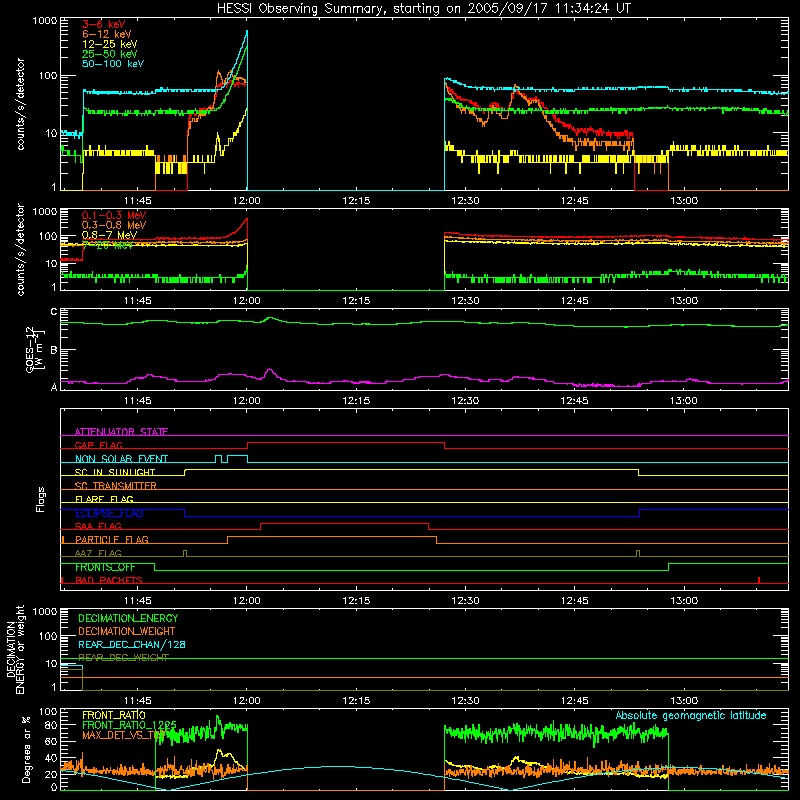800x800 pixels.
Task: Select the SC_TRANSMITTER flag label
Action: tap(116, 486)
